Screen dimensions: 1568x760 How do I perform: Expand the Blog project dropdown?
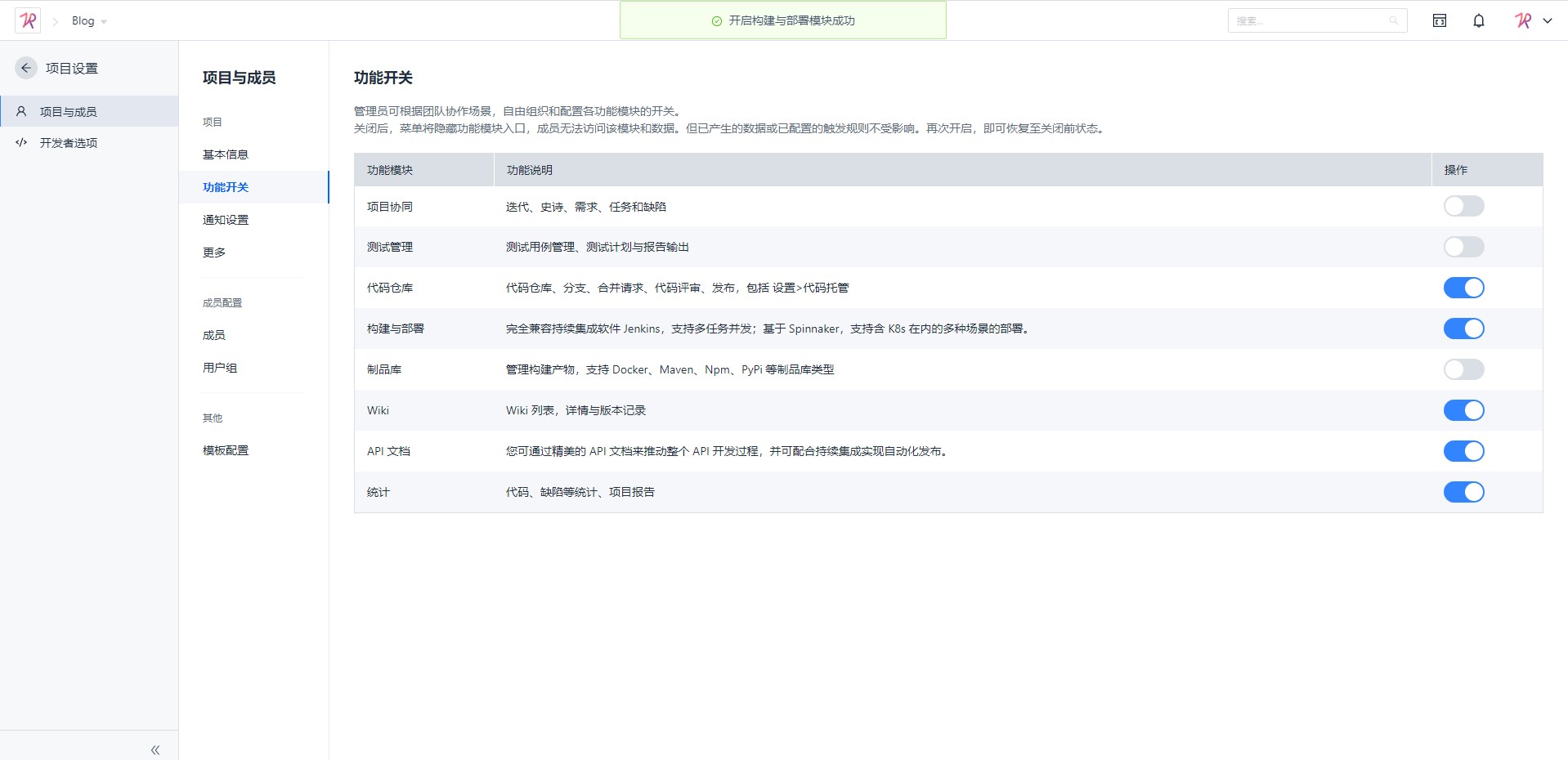tap(103, 21)
